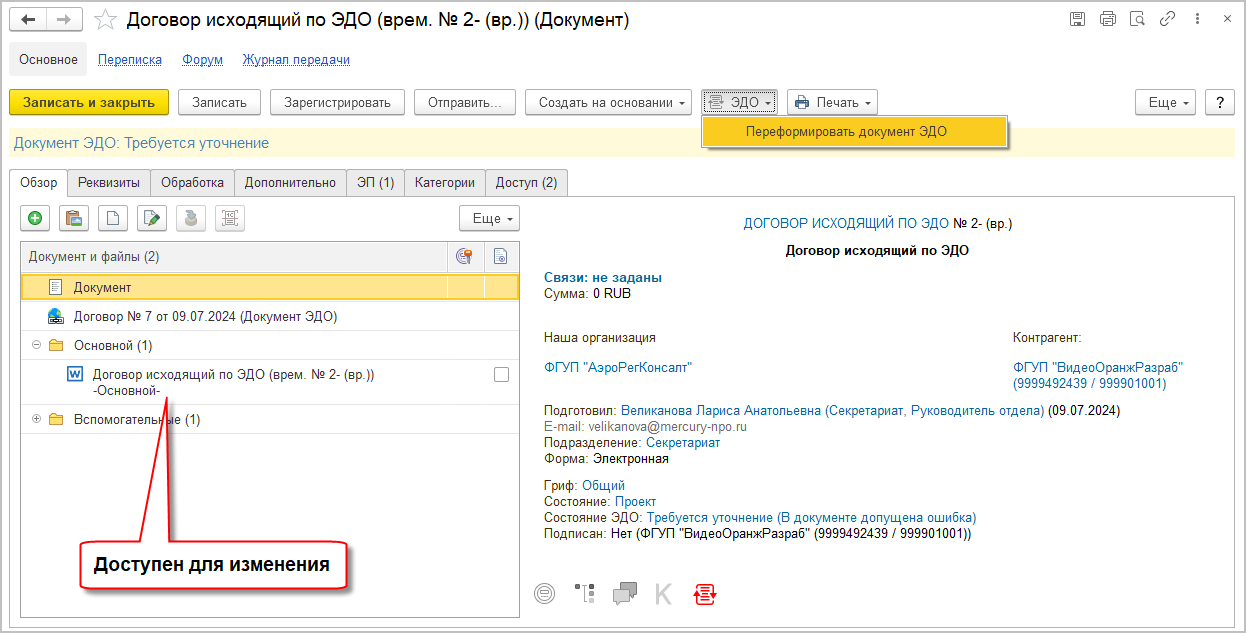Open the Печать dropdown menu

[832, 102]
